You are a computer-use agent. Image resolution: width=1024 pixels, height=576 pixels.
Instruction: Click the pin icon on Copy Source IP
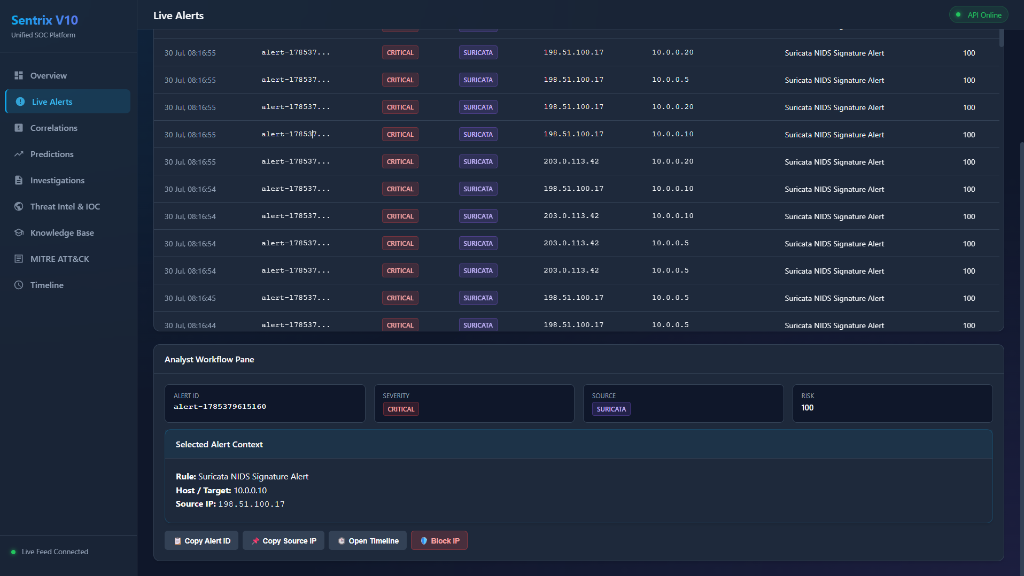click(x=255, y=541)
